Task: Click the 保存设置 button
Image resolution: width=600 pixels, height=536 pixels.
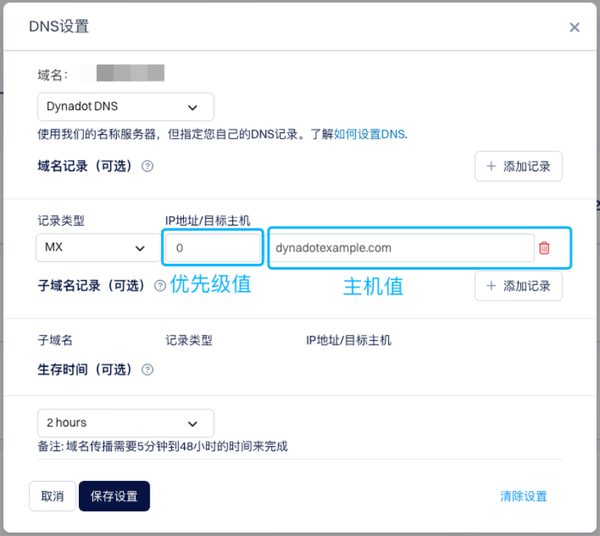Action: pos(114,496)
